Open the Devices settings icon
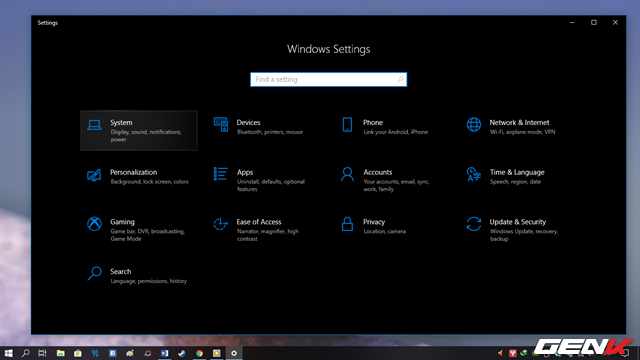This screenshot has height=360, width=640. [x=221, y=124]
